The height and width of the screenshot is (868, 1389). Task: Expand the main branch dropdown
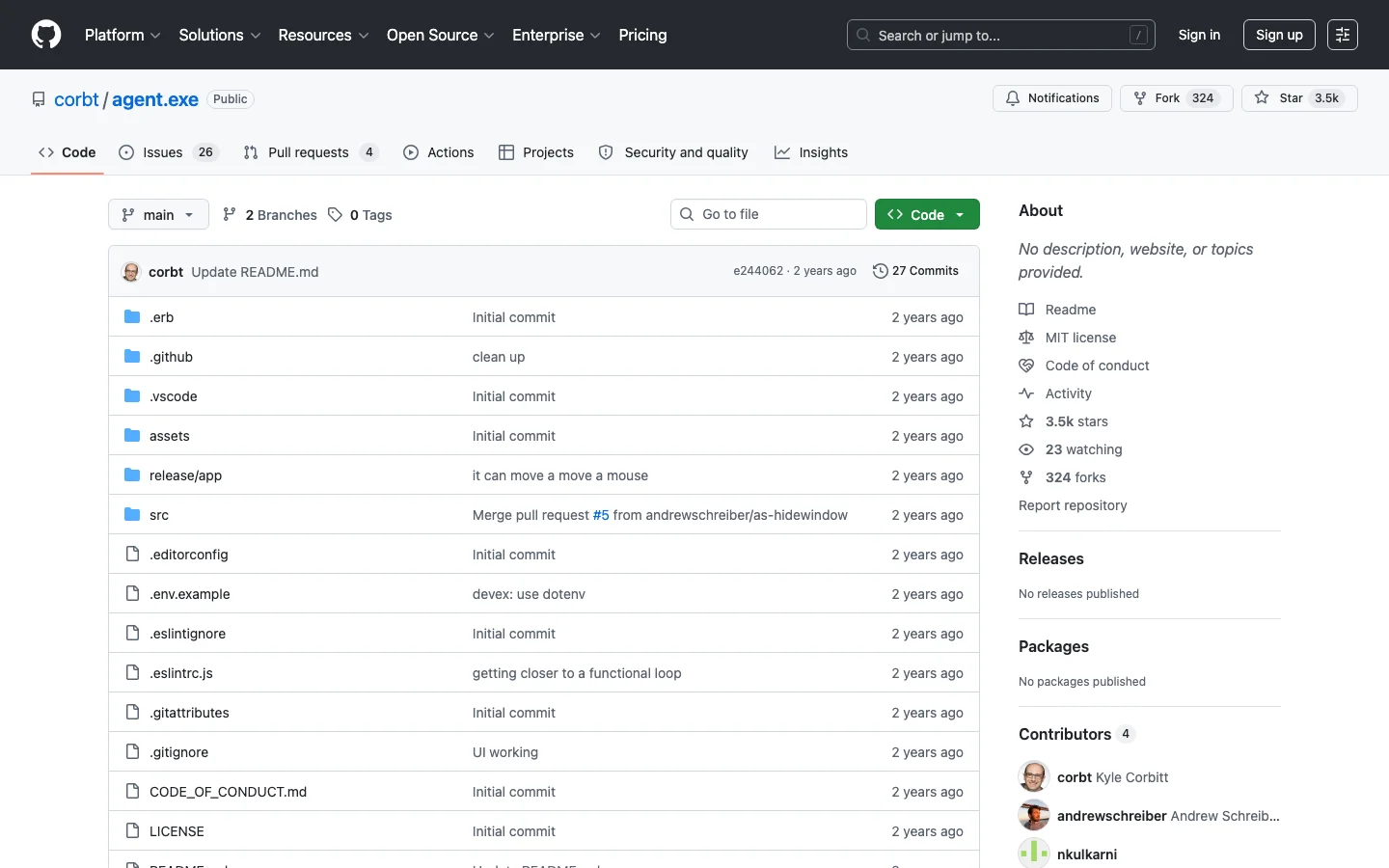pyautogui.click(x=158, y=214)
